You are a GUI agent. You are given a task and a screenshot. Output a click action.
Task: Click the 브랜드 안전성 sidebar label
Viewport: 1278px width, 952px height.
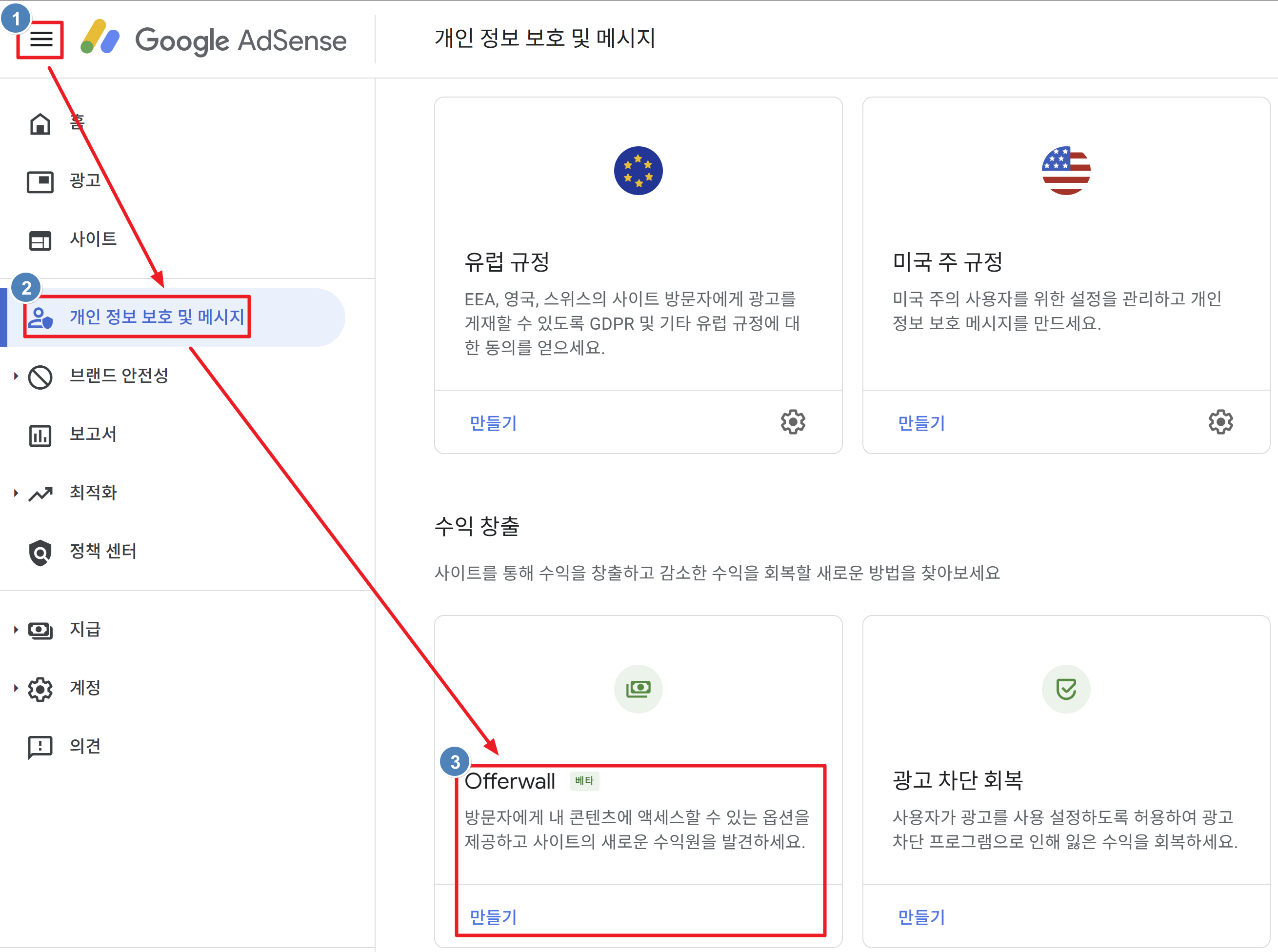tap(120, 376)
